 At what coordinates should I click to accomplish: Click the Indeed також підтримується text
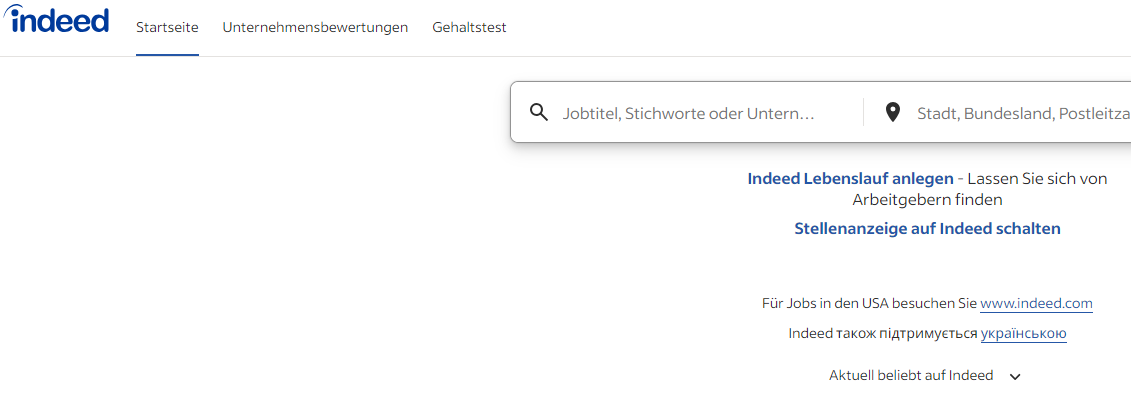click(x=882, y=334)
